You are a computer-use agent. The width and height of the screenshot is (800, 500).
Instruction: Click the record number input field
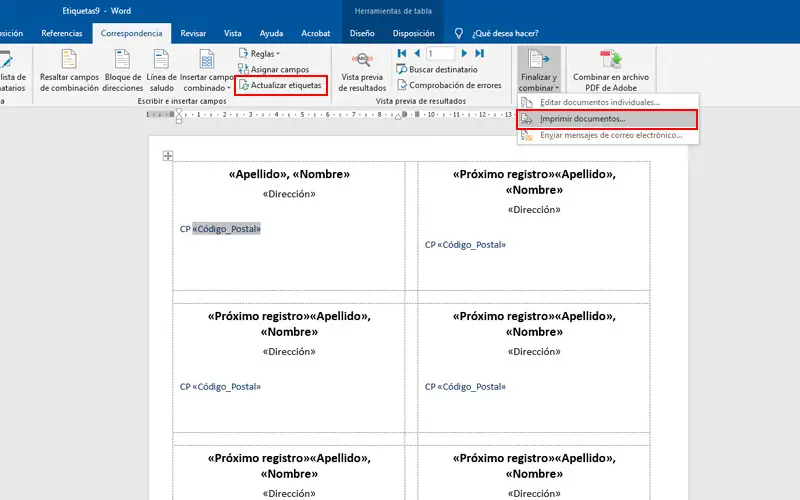(x=440, y=54)
